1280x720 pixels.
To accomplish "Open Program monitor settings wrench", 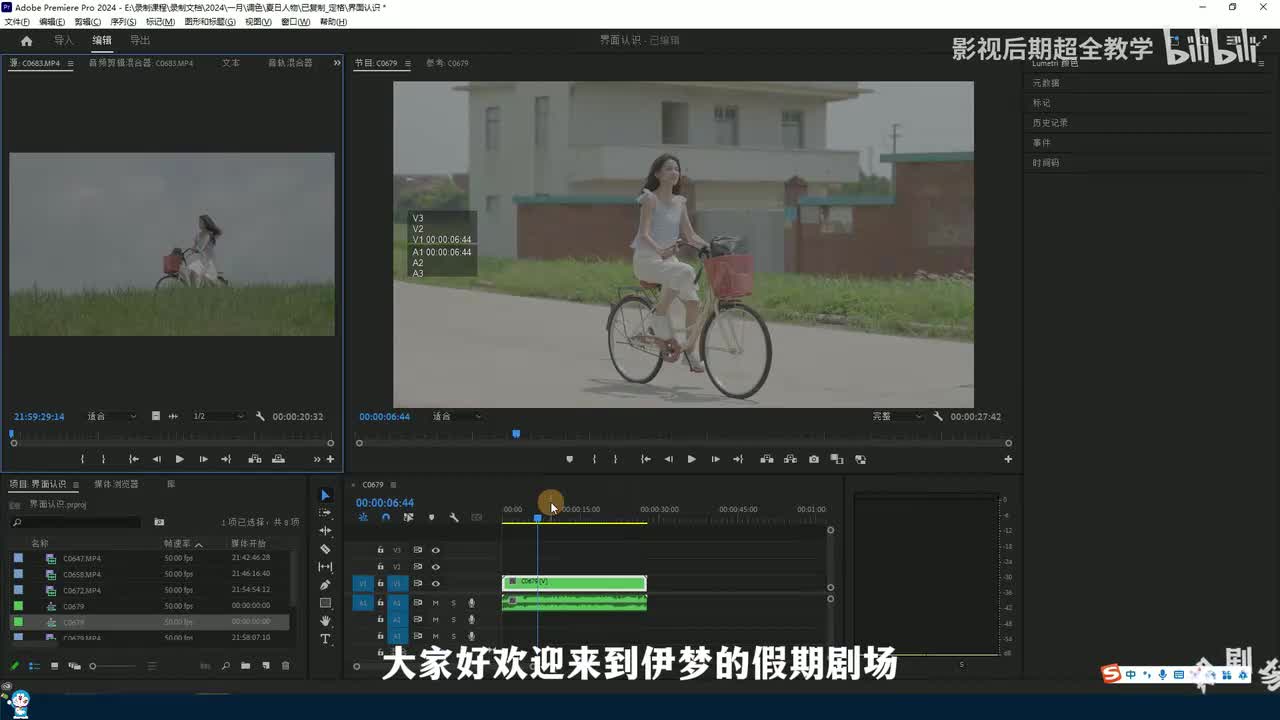I will coord(938,416).
